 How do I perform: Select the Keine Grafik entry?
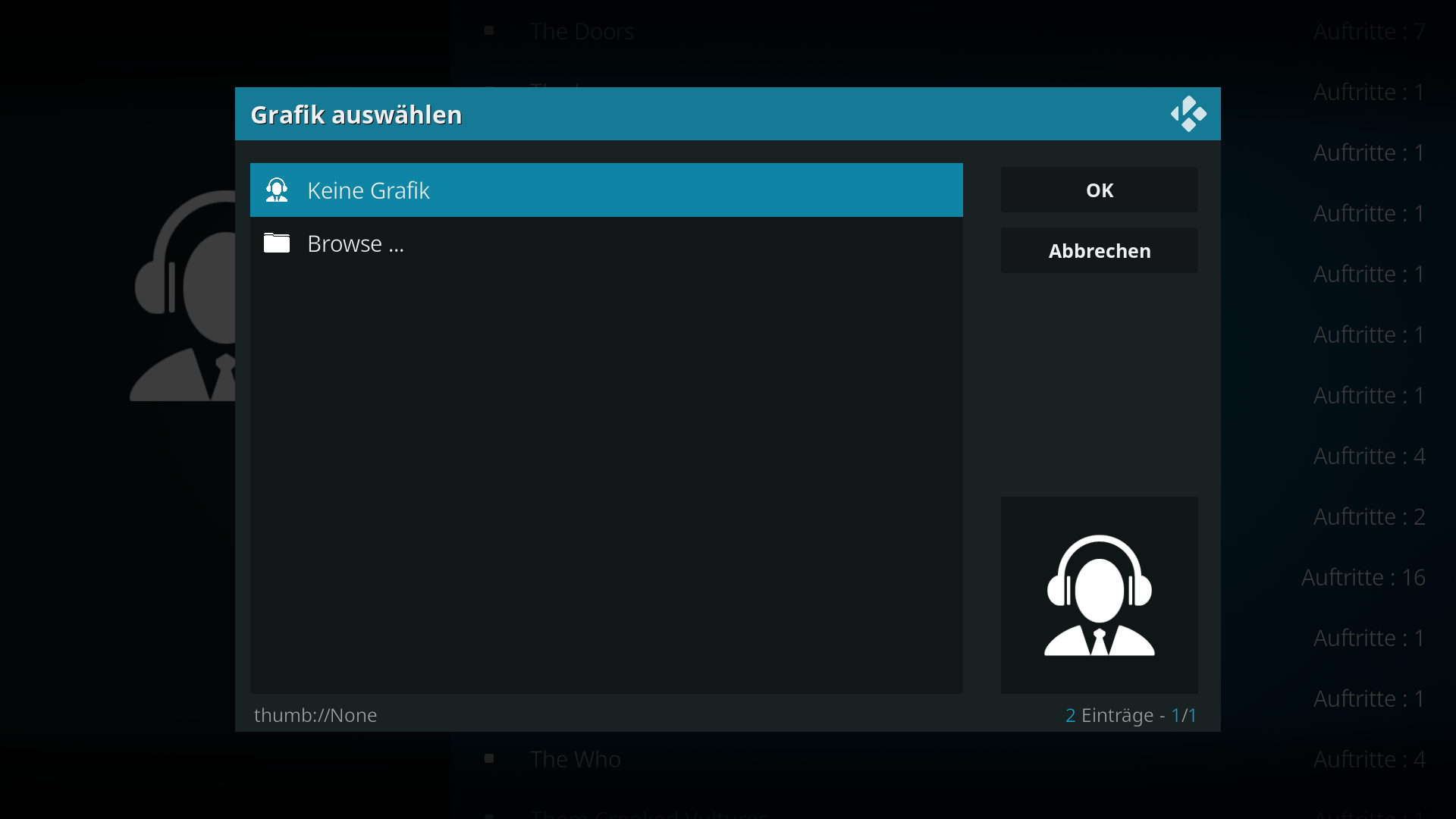click(x=607, y=190)
